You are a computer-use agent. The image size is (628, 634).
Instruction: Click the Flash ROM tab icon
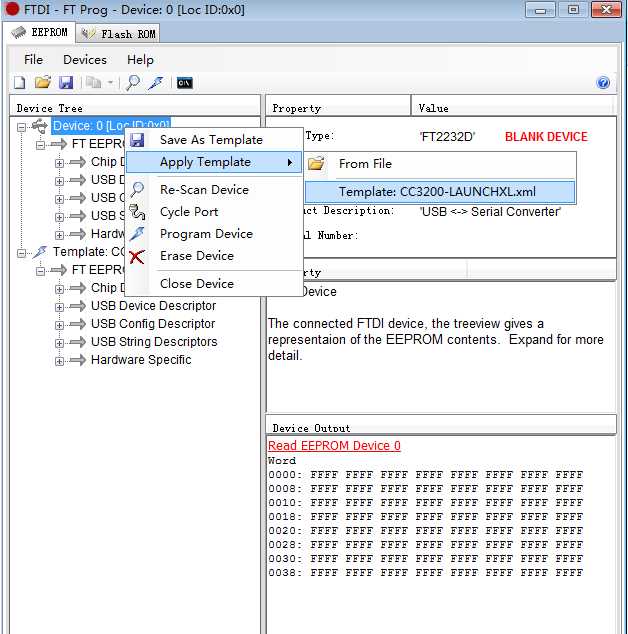tap(88, 34)
